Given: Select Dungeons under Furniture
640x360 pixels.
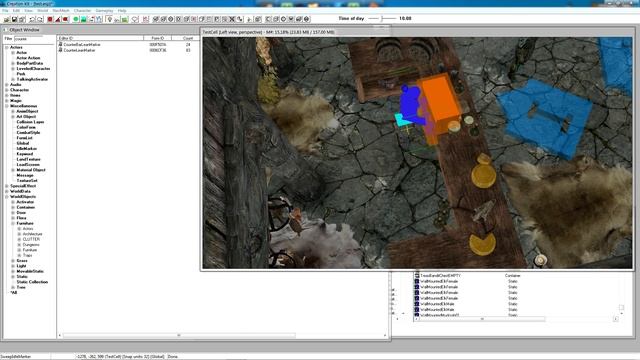Looking at the screenshot, I should click(31, 244).
